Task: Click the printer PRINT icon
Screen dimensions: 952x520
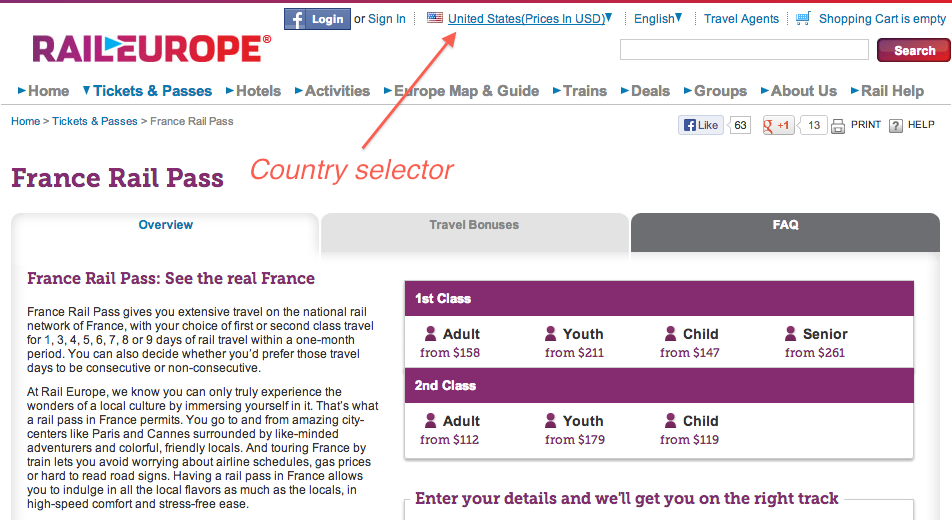Action: click(x=838, y=126)
